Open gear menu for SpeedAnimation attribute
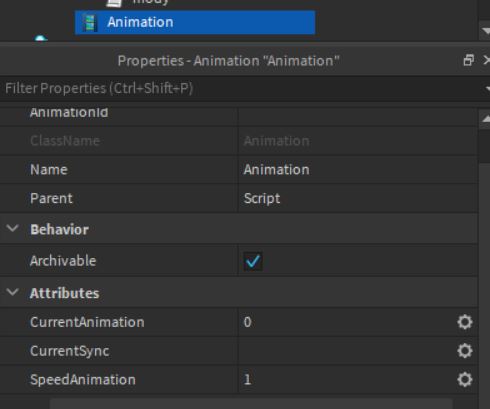The image size is (490, 409). 465,379
